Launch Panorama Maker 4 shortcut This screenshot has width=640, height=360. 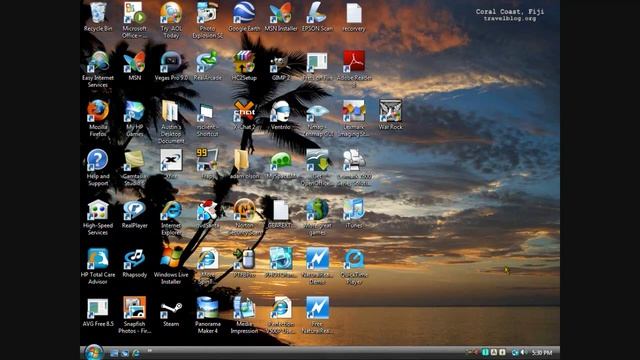tap(207, 316)
